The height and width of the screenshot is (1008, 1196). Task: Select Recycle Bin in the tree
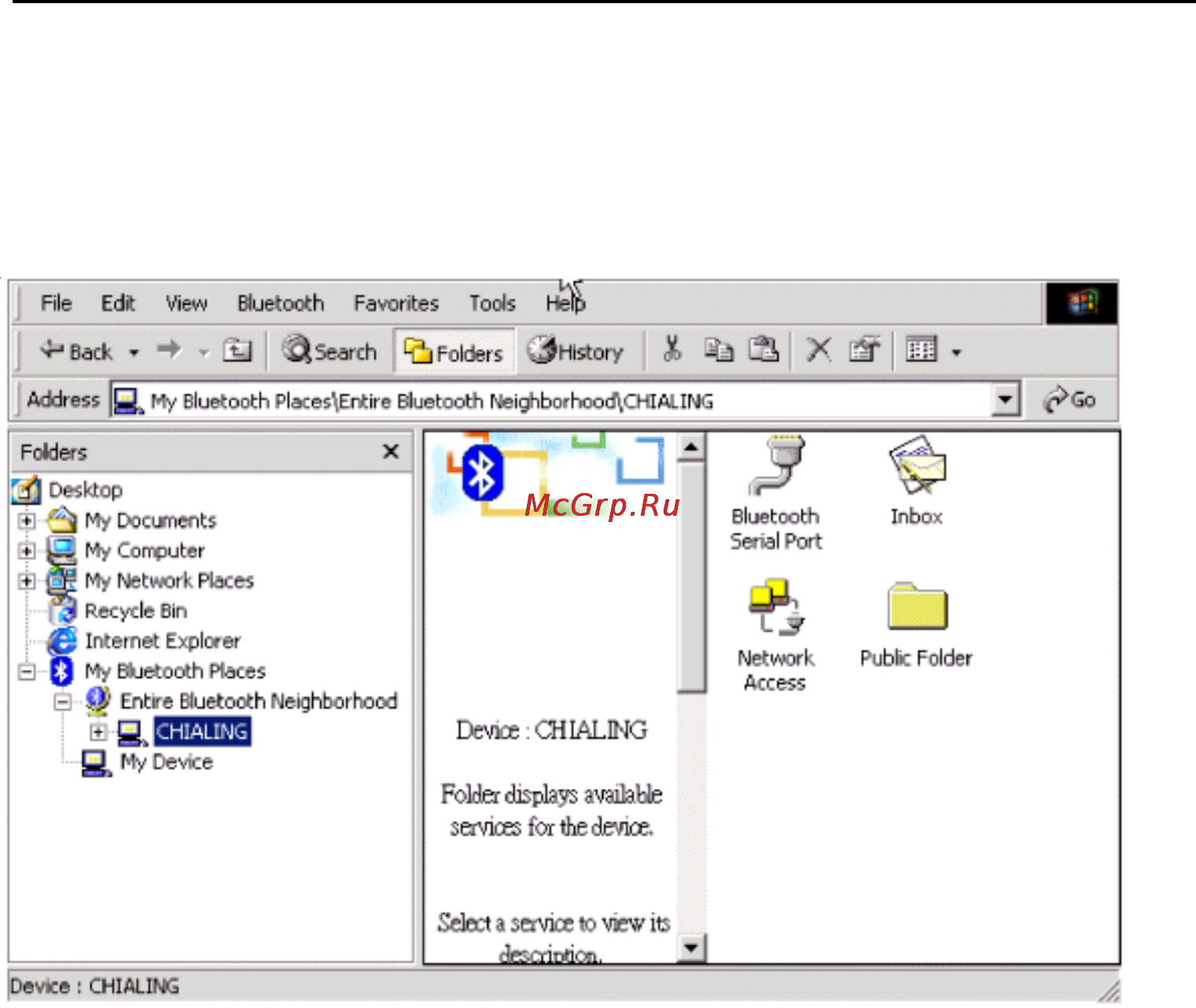coord(135,611)
